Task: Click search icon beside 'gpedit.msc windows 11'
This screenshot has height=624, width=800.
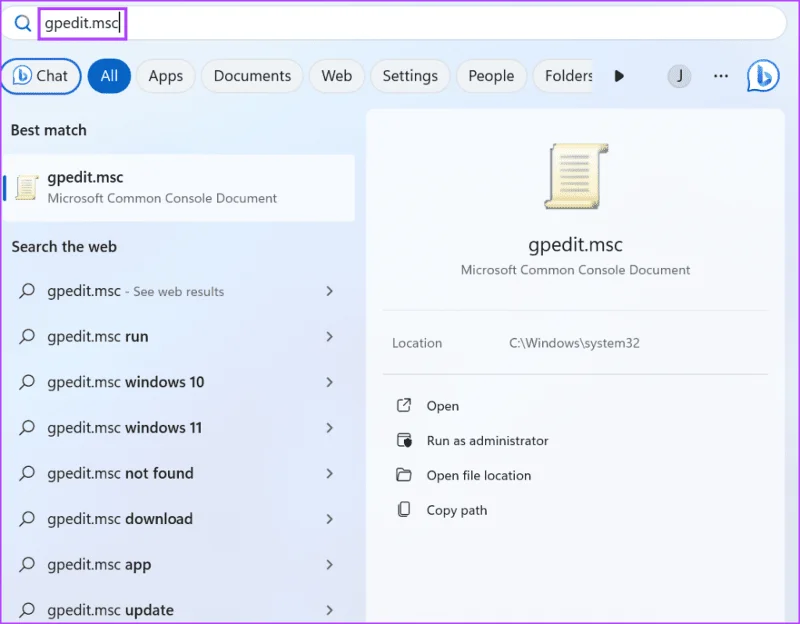Action: click(x=27, y=428)
